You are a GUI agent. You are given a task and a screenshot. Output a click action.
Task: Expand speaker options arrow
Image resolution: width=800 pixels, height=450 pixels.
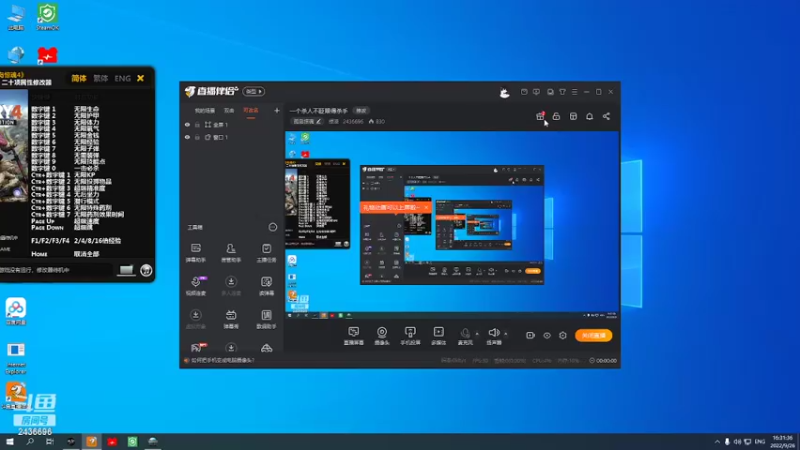[506, 334]
